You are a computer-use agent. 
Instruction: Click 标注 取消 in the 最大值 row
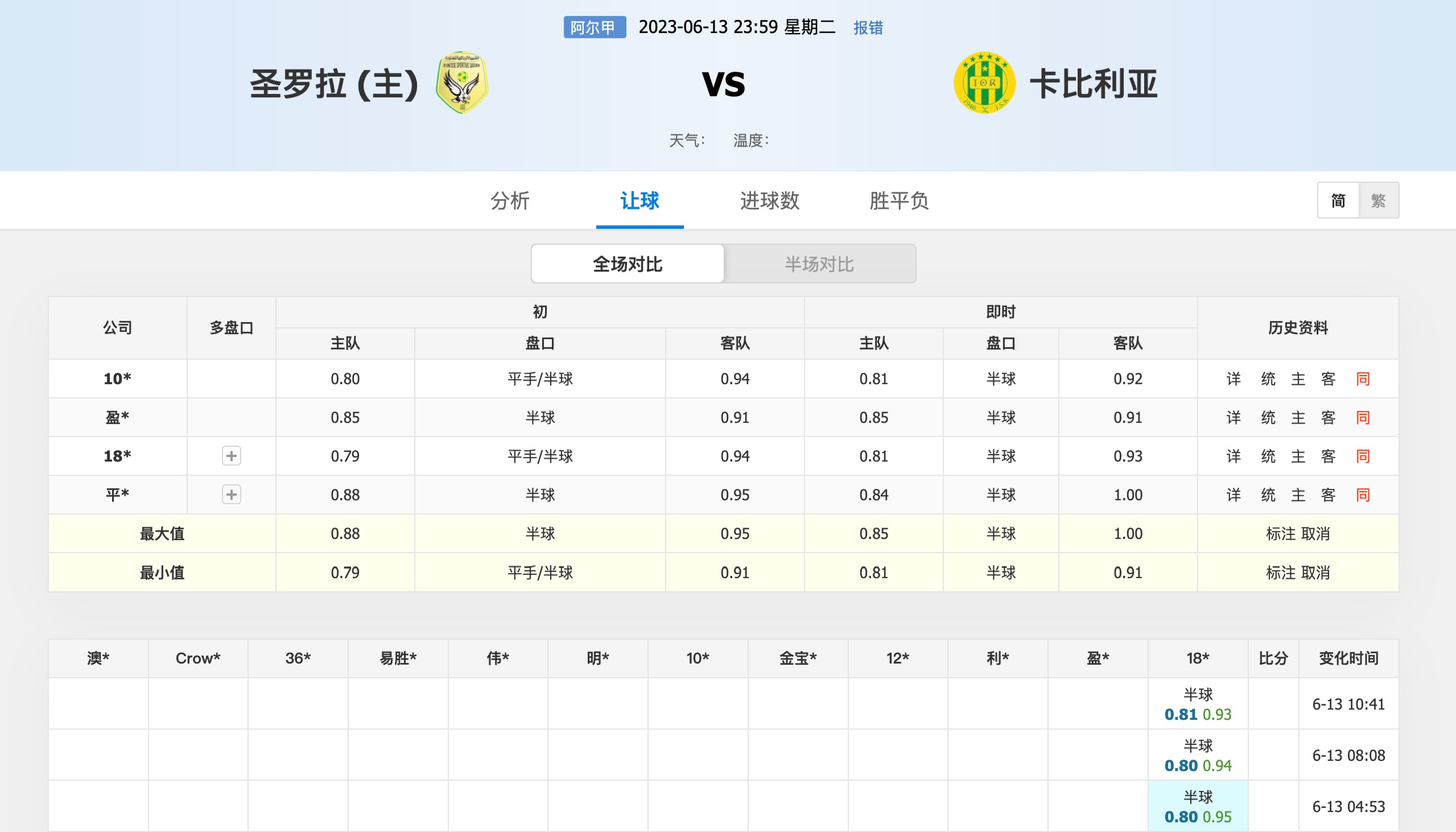click(x=1298, y=534)
